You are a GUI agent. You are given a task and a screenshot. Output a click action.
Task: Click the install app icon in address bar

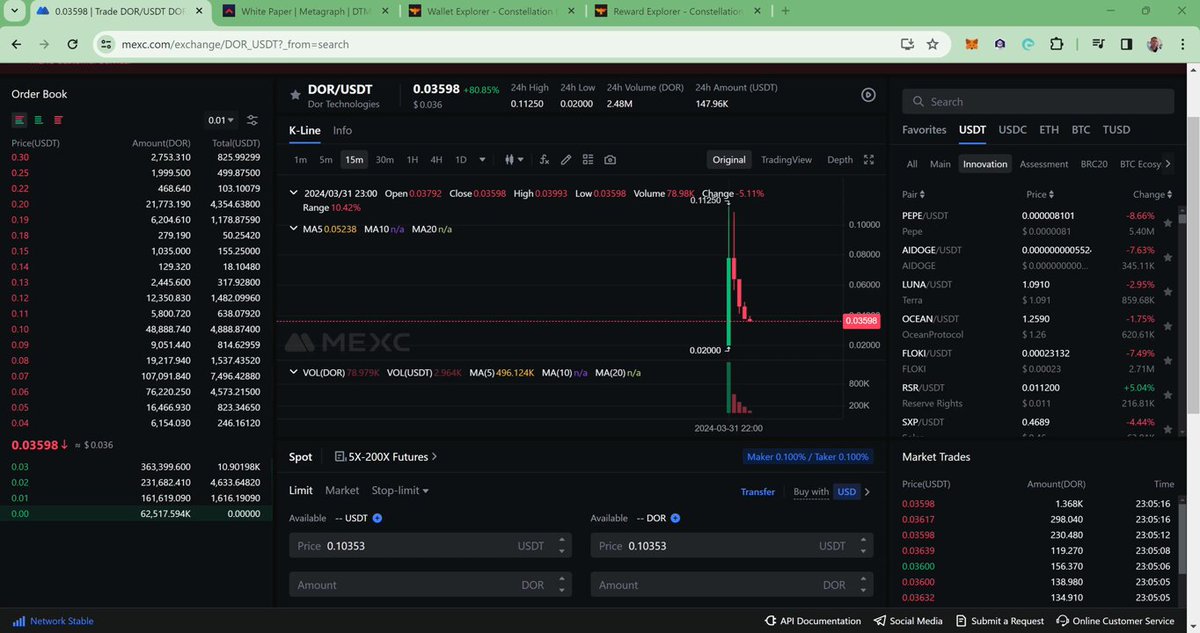click(x=907, y=44)
